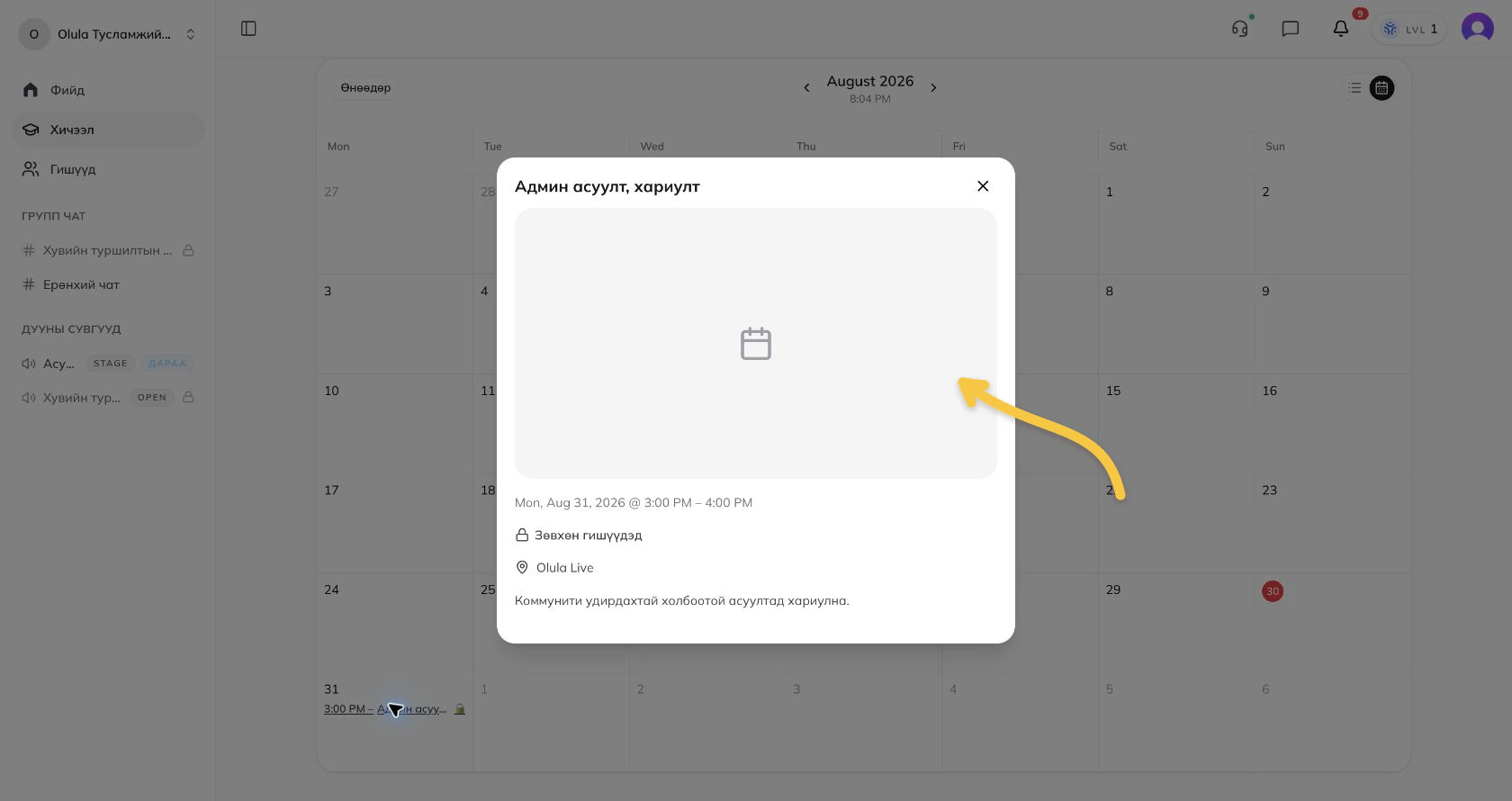Open the LVL 1 level badge
Viewport: 1512px width, 801px height.
tap(1408, 29)
